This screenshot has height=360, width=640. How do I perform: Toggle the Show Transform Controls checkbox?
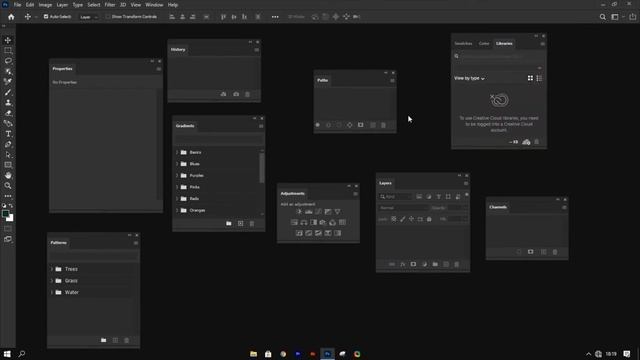pos(108,17)
